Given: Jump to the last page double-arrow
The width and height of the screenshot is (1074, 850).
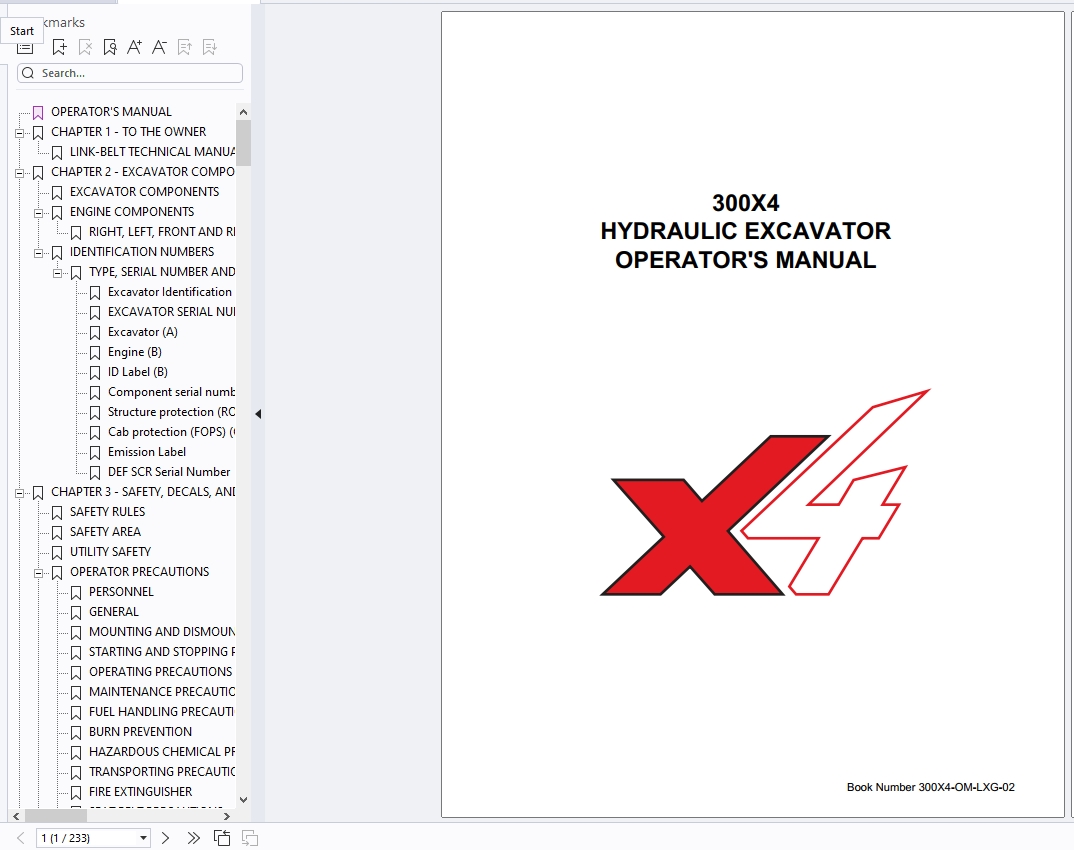Looking at the screenshot, I should click(x=193, y=838).
